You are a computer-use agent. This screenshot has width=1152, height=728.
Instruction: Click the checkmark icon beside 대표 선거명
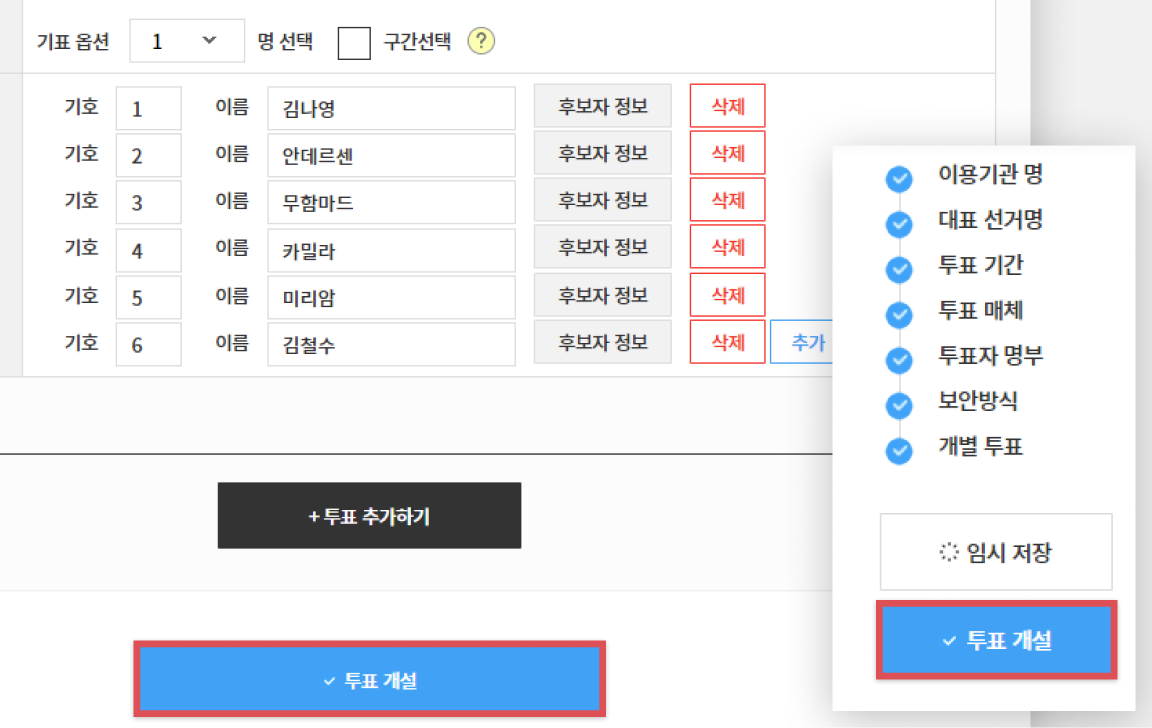900,224
